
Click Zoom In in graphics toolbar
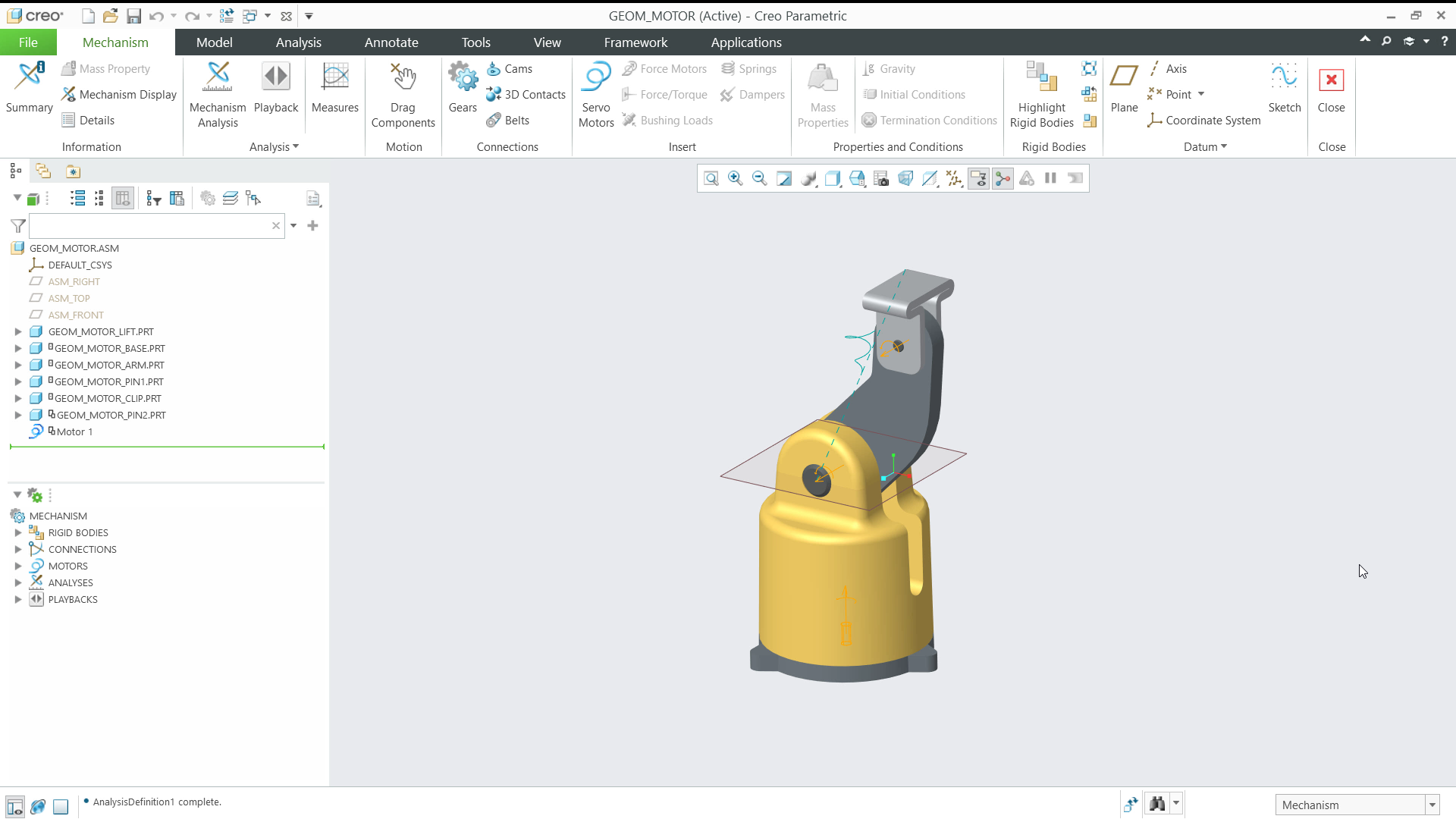point(735,178)
